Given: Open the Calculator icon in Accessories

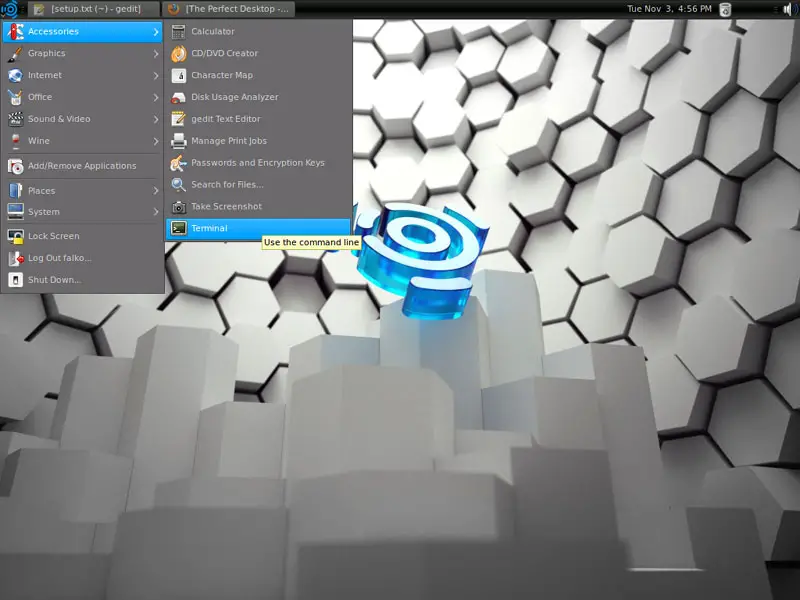Looking at the screenshot, I should coord(179,32).
